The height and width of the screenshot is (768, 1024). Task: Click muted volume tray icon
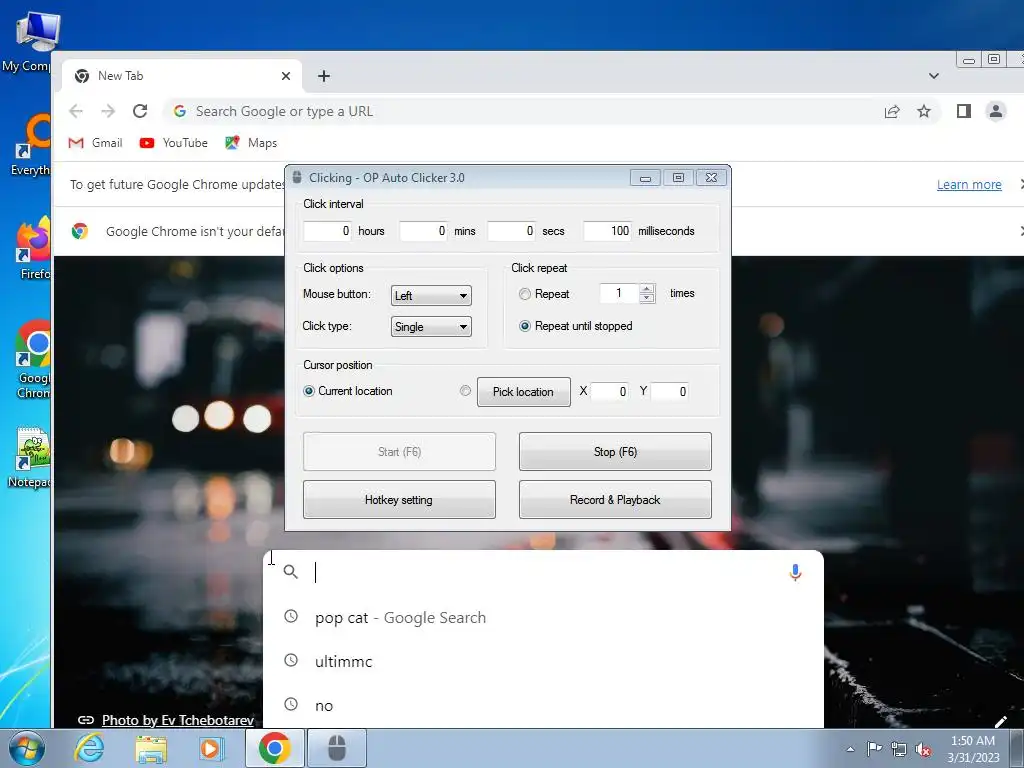(x=923, y=749)
